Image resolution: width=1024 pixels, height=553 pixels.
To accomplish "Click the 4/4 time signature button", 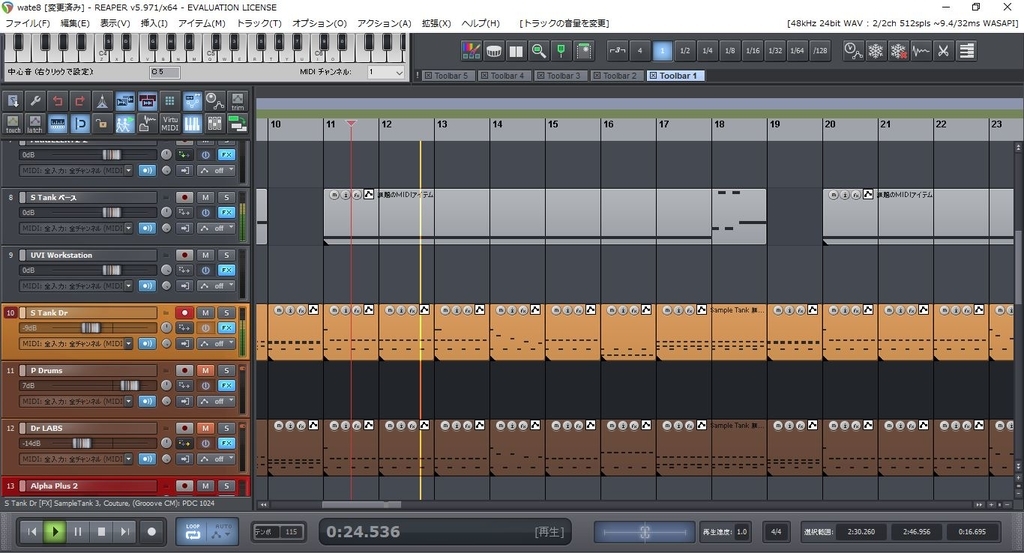I will click(776, 531).
